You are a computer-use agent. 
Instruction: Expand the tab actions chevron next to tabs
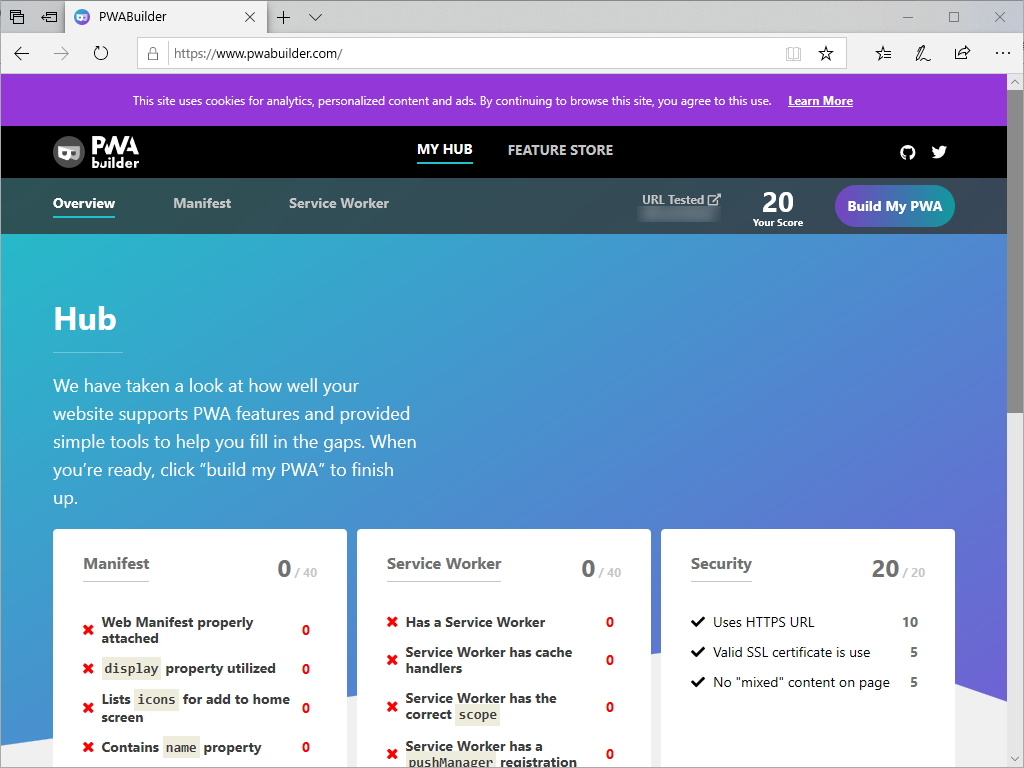(314, 17)
